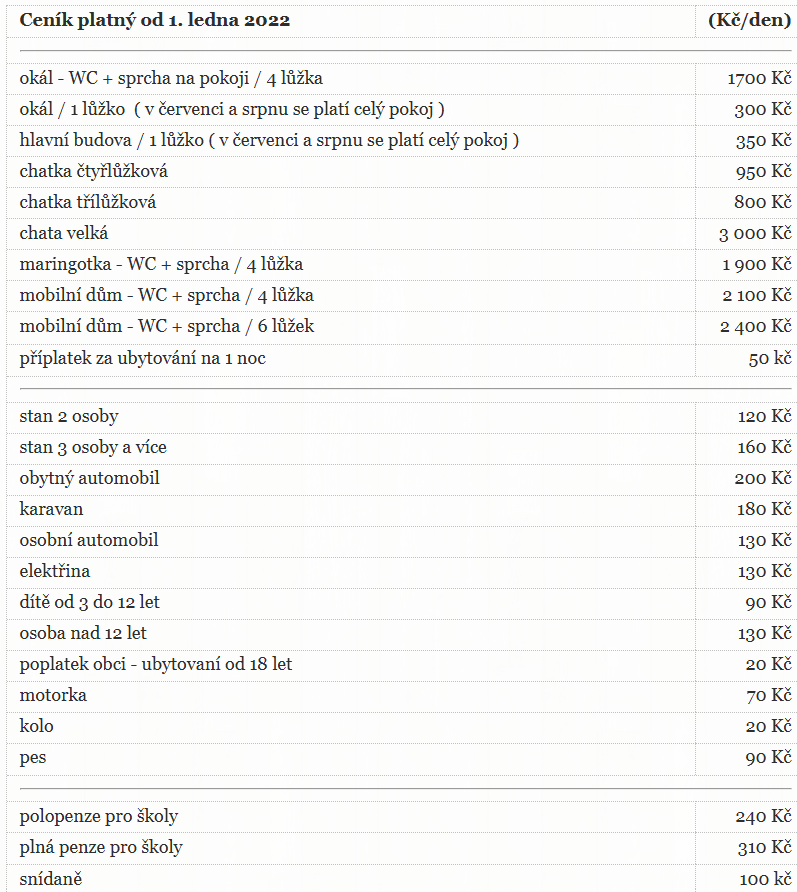Click příplatek za ubytování na 1 noc
The height and width of the screenshot is (892, 797).
pos(143,358)
